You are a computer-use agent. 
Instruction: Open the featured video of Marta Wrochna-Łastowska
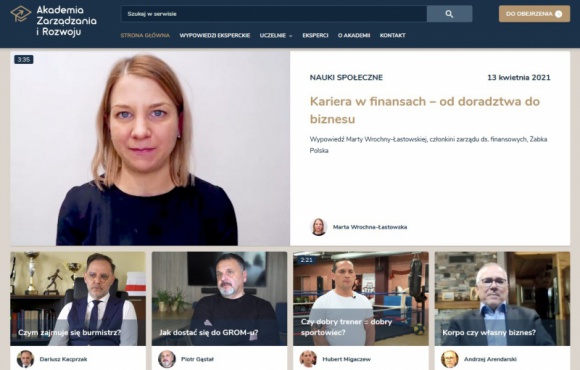[150, 148]
